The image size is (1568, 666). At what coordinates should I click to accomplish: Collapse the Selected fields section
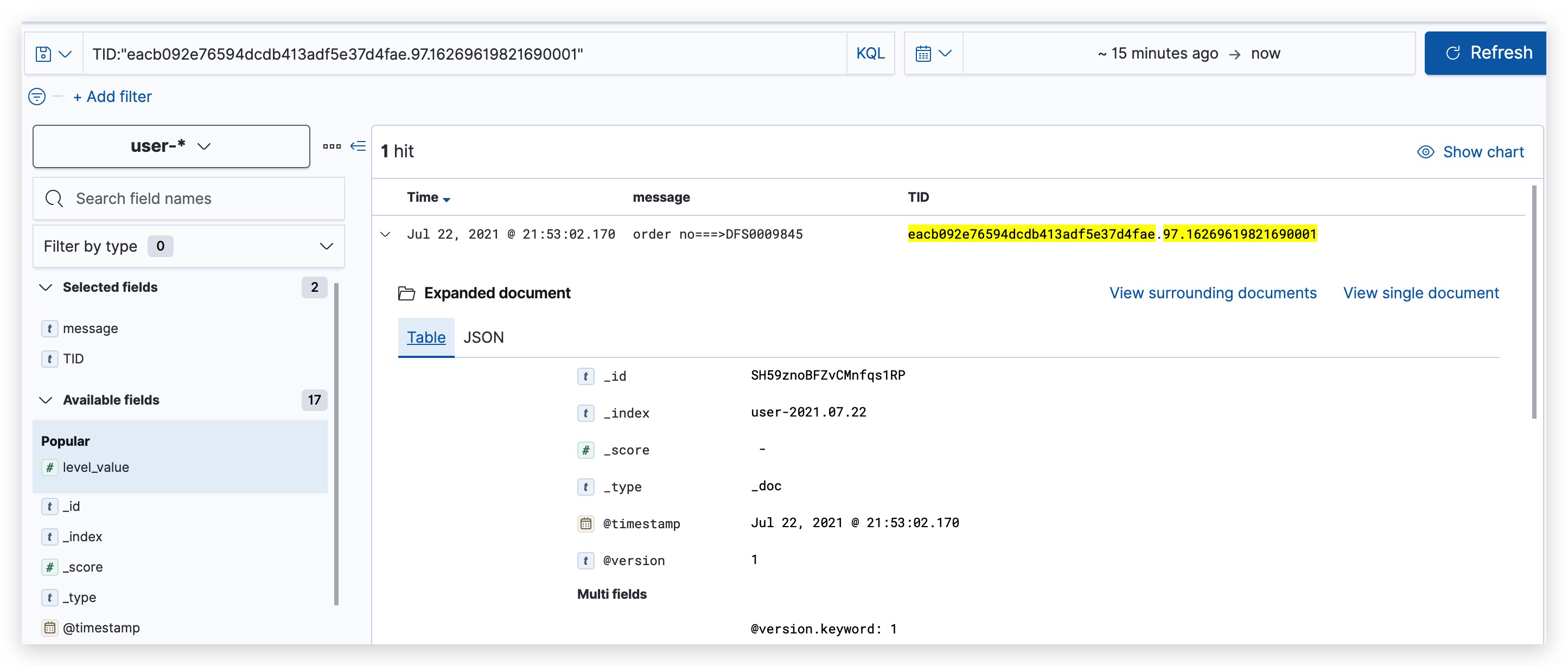pyautogui.click(x=46, y=287)
